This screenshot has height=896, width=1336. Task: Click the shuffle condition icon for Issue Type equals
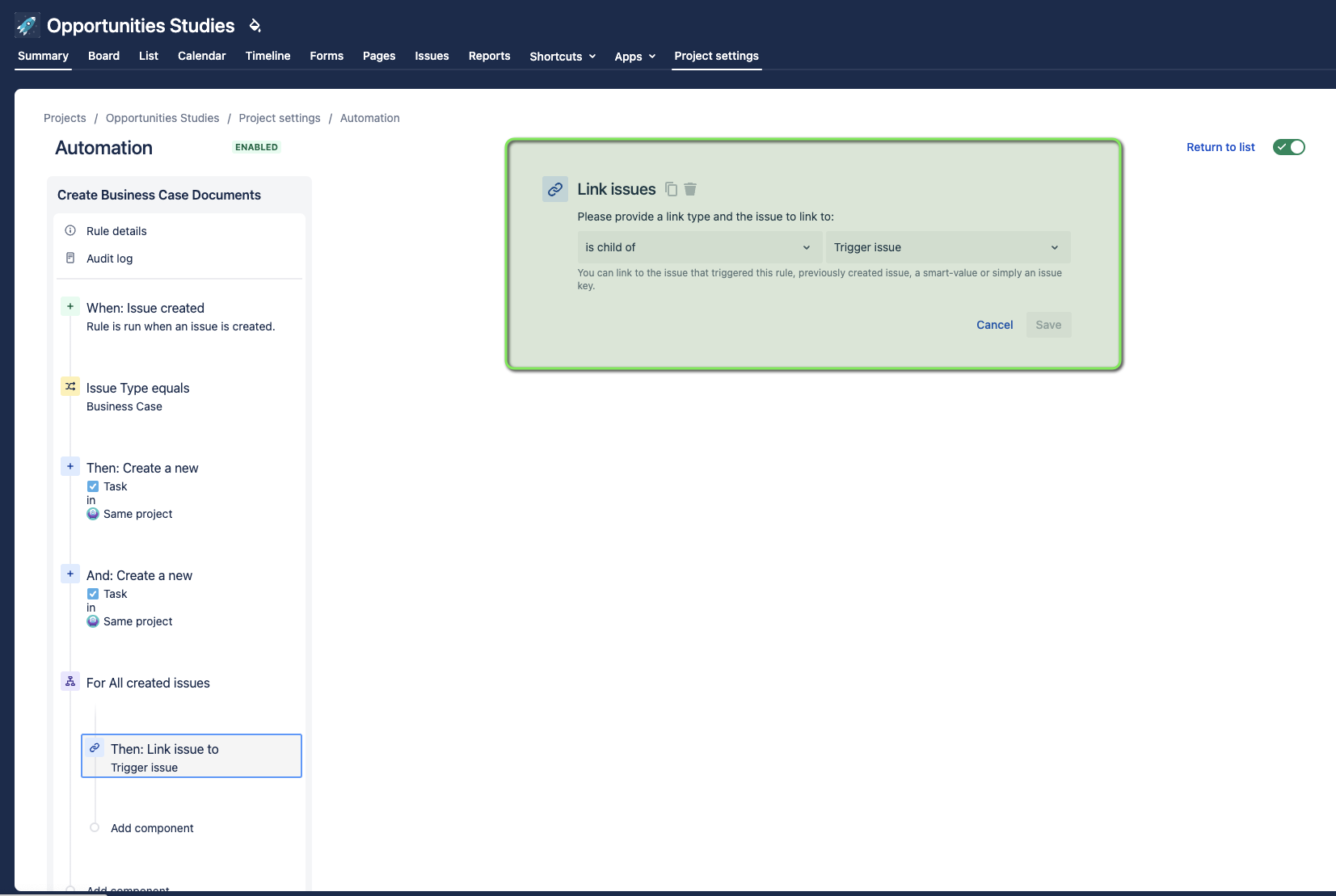pos(70,386)
